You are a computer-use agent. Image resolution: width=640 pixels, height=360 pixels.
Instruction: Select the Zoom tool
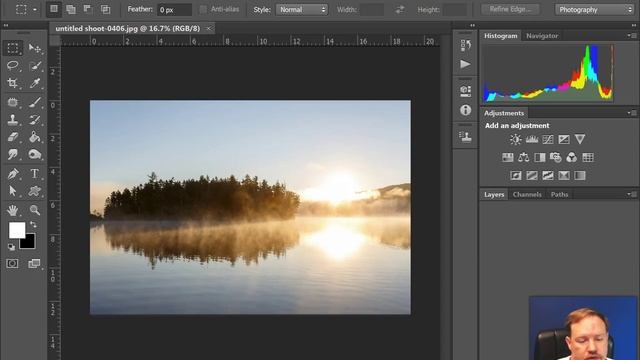click(x=35, y=210)
